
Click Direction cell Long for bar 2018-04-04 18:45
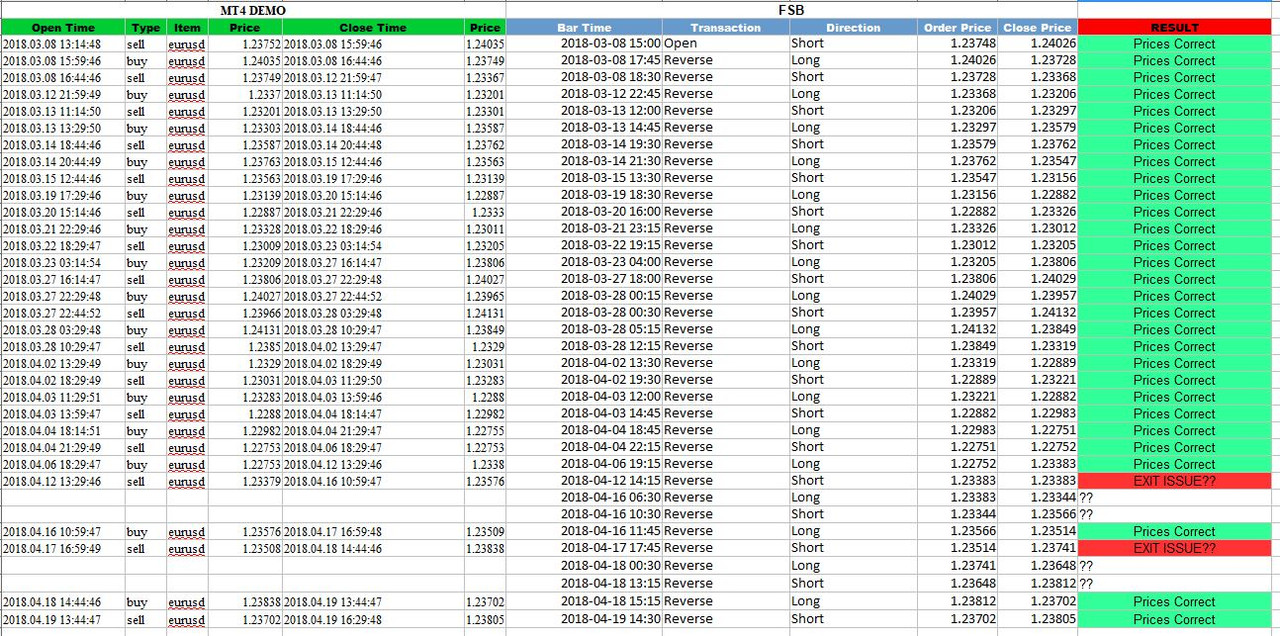[x=806, y=431]
